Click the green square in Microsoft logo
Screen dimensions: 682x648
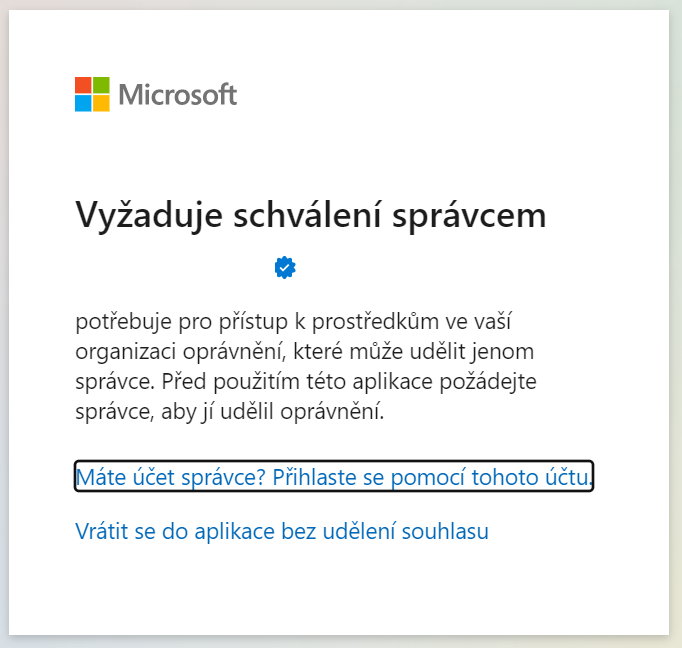tap(101, 85)
